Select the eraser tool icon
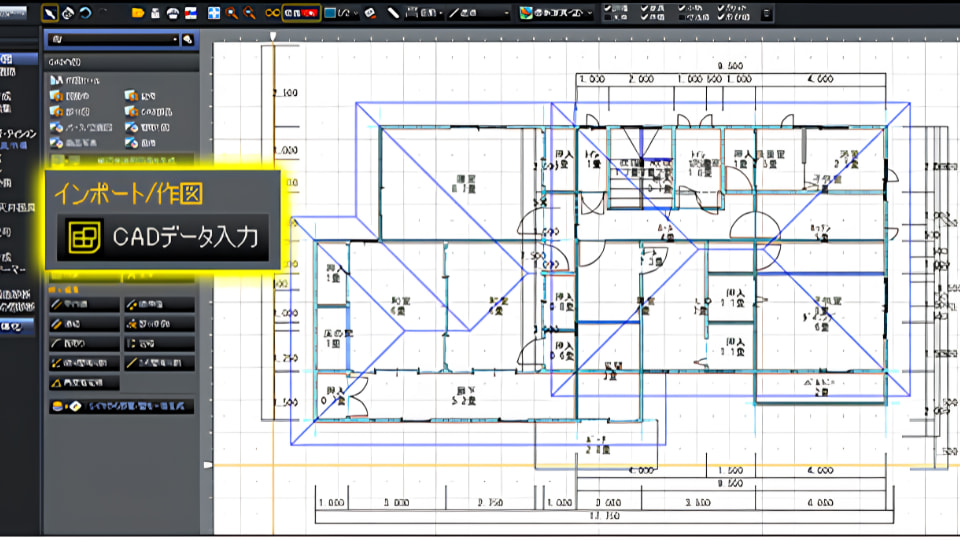The height and width of the screenshot is (540, 960). click(x=370, y=13)
